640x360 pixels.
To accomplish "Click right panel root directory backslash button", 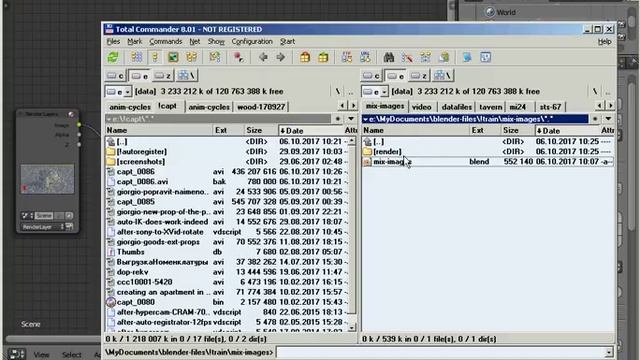I will 595,91.
